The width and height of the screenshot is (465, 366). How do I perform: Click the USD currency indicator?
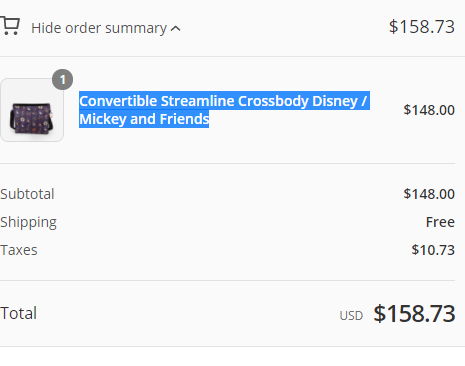tap(351, 316)
